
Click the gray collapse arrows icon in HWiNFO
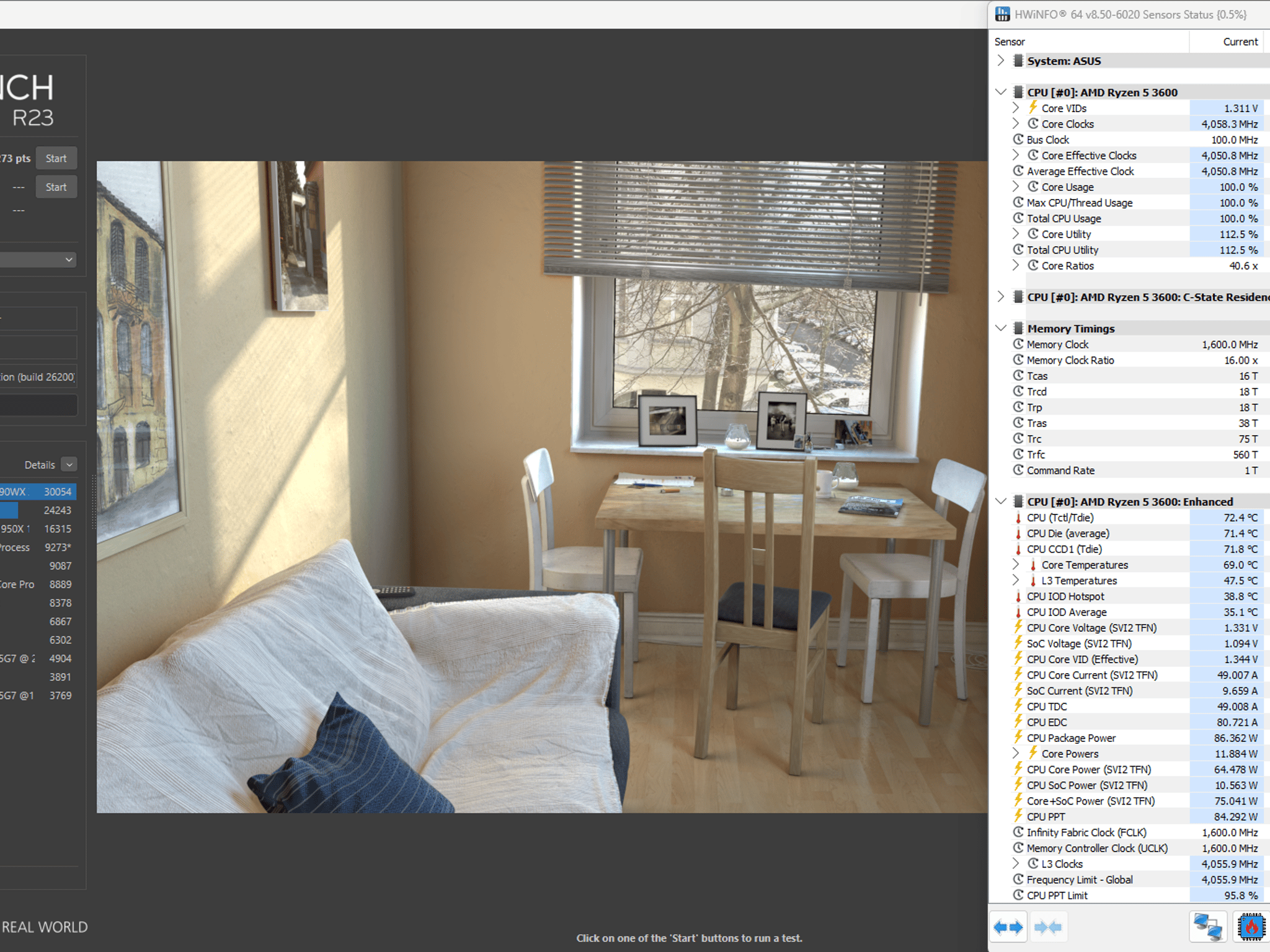pos(1048,927)
